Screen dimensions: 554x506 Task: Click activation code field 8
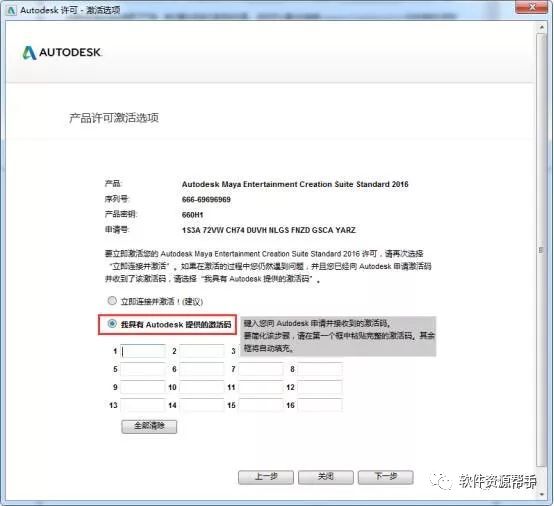pyautogui.click(x=320, y=369)
